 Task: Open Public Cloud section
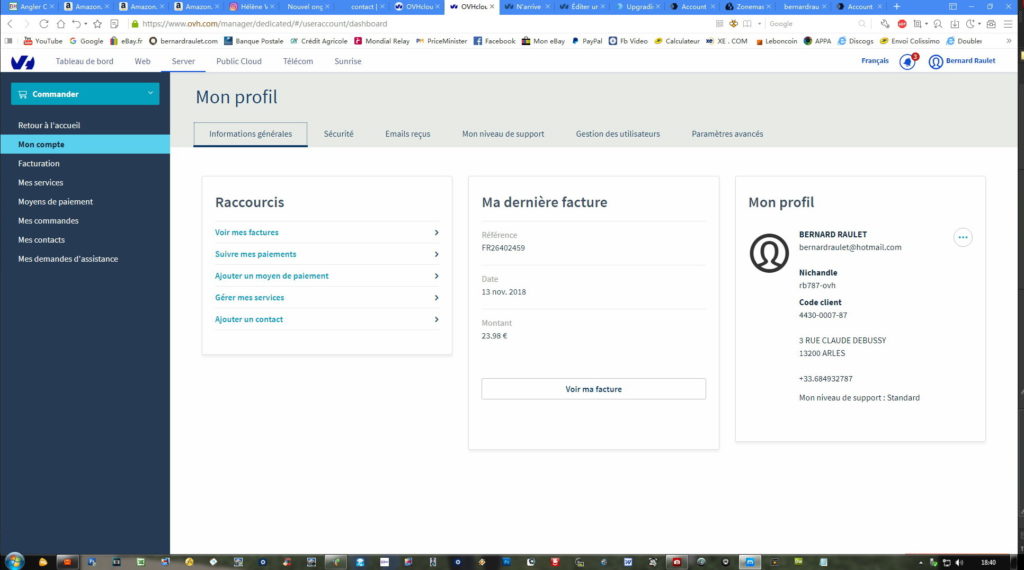(x=239, y=61)
